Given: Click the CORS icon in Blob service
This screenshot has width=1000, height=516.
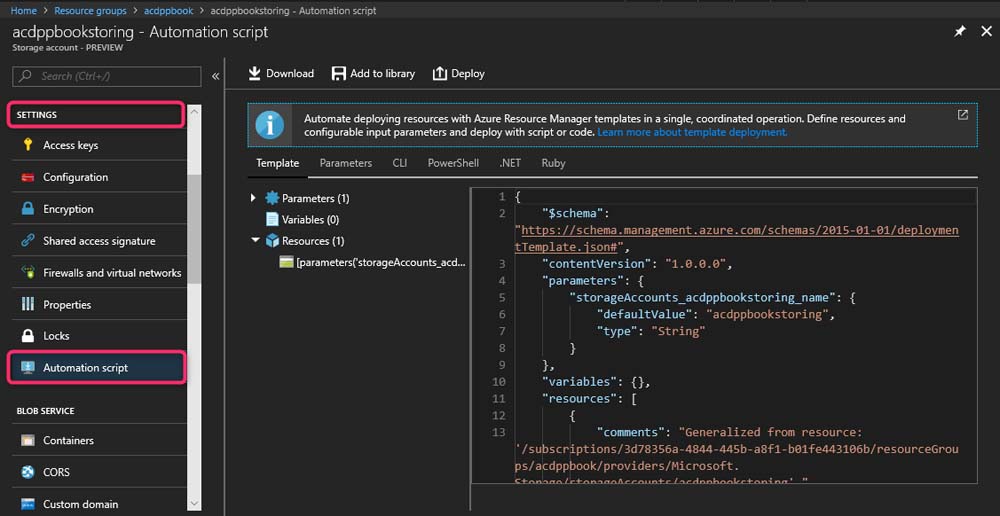Looking at the screenshot, I should pos(27,472).
